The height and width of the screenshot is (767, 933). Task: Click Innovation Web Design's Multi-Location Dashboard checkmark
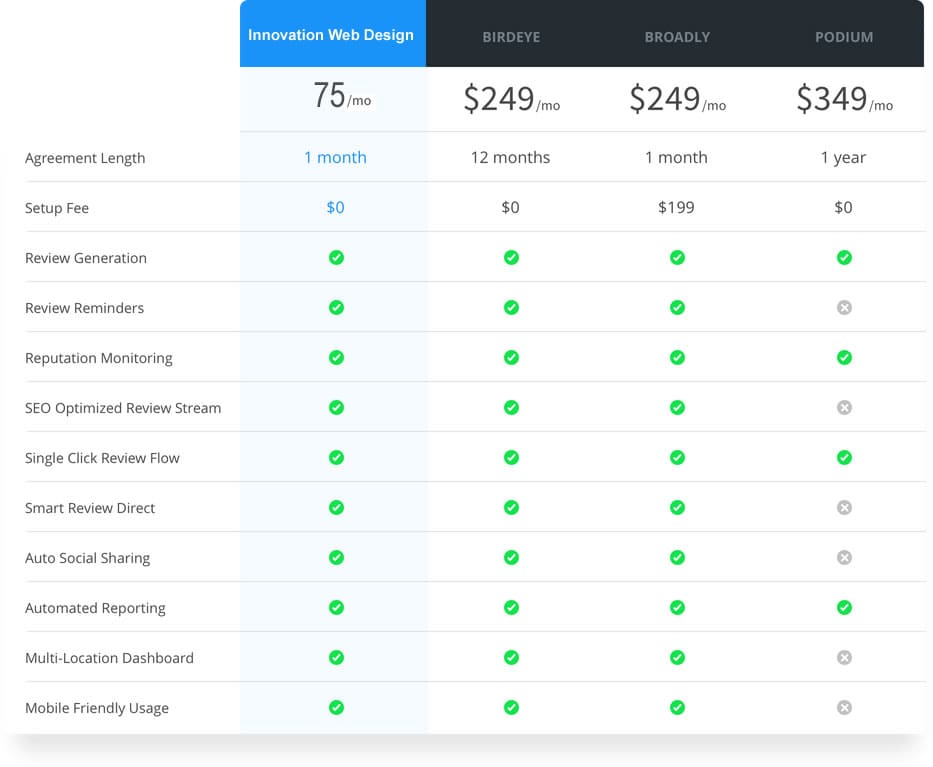click(x=336, y=658)
